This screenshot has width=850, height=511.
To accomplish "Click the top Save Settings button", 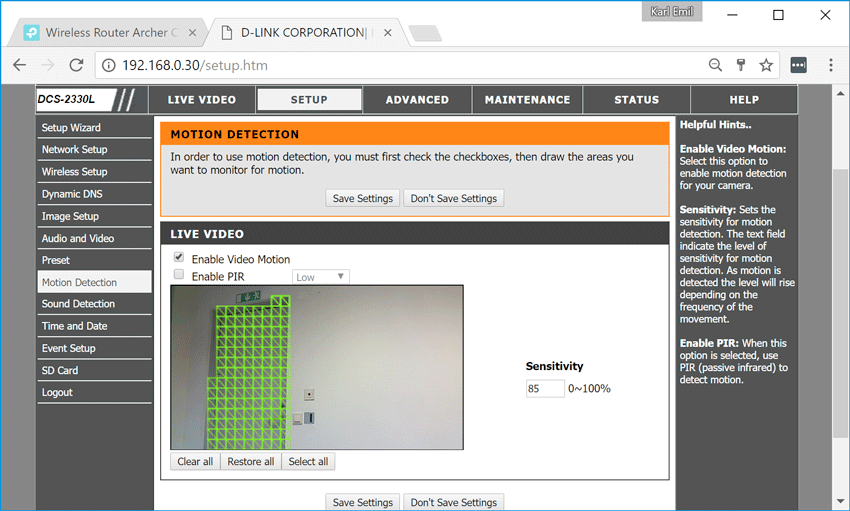I will pyautogui.click(x=362, y=198).
